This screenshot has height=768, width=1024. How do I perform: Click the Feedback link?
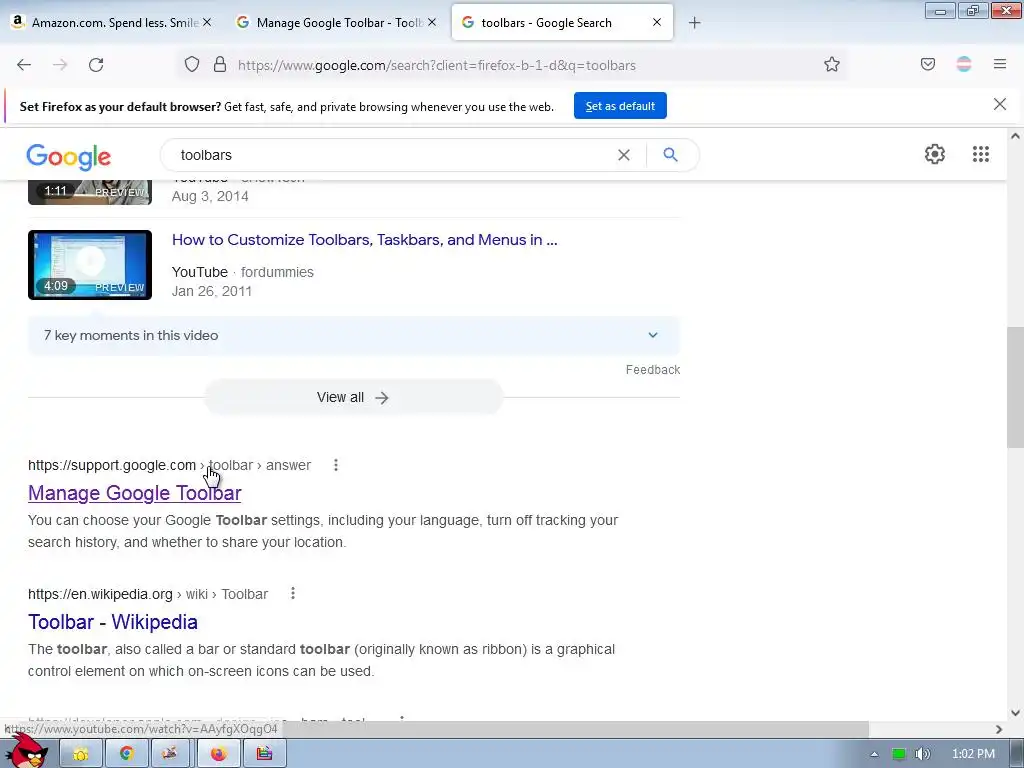point(653,370)
